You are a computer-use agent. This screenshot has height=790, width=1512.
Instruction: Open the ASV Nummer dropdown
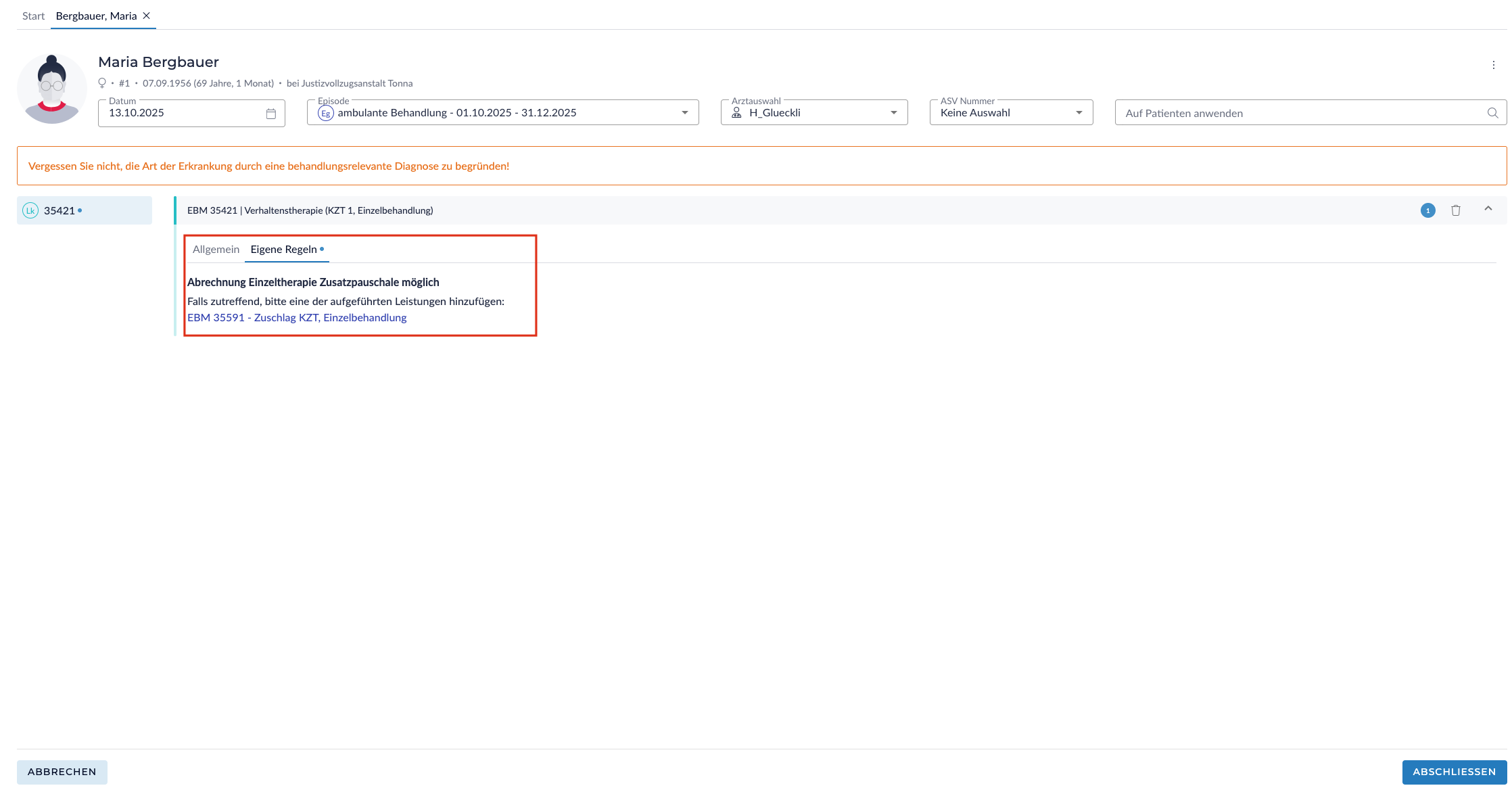click(x=1079, y=113)
